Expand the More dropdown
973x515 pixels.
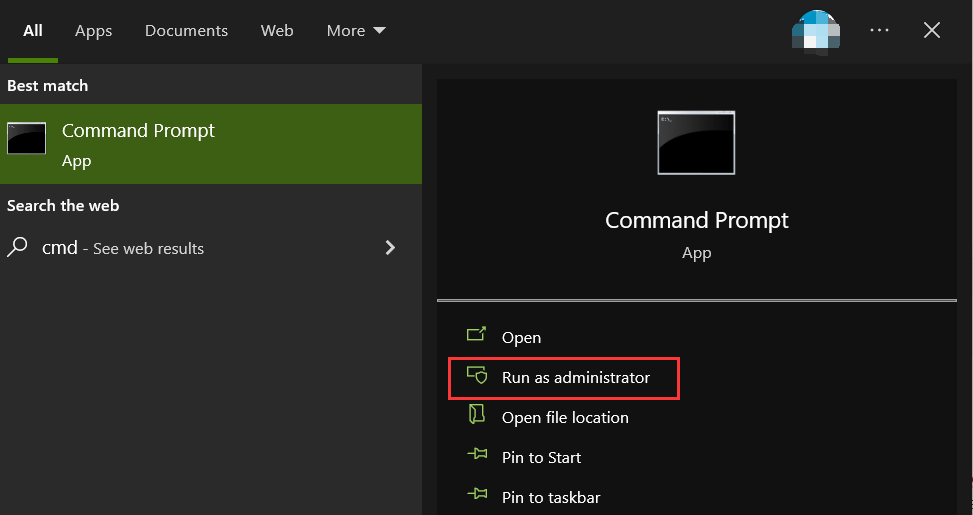point(356,30)
